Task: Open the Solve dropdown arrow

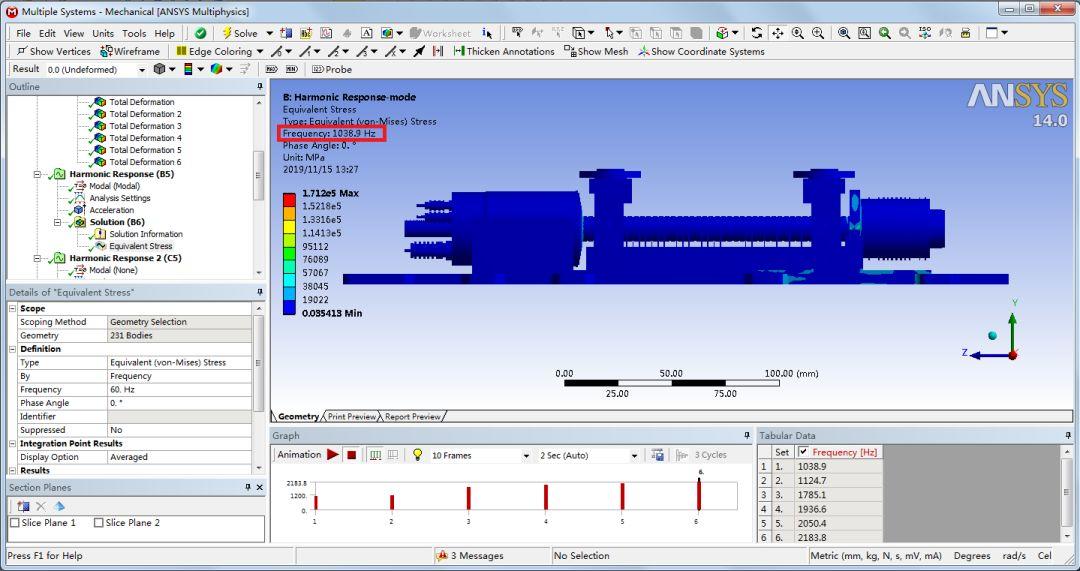Action: (x=269, y=33)
